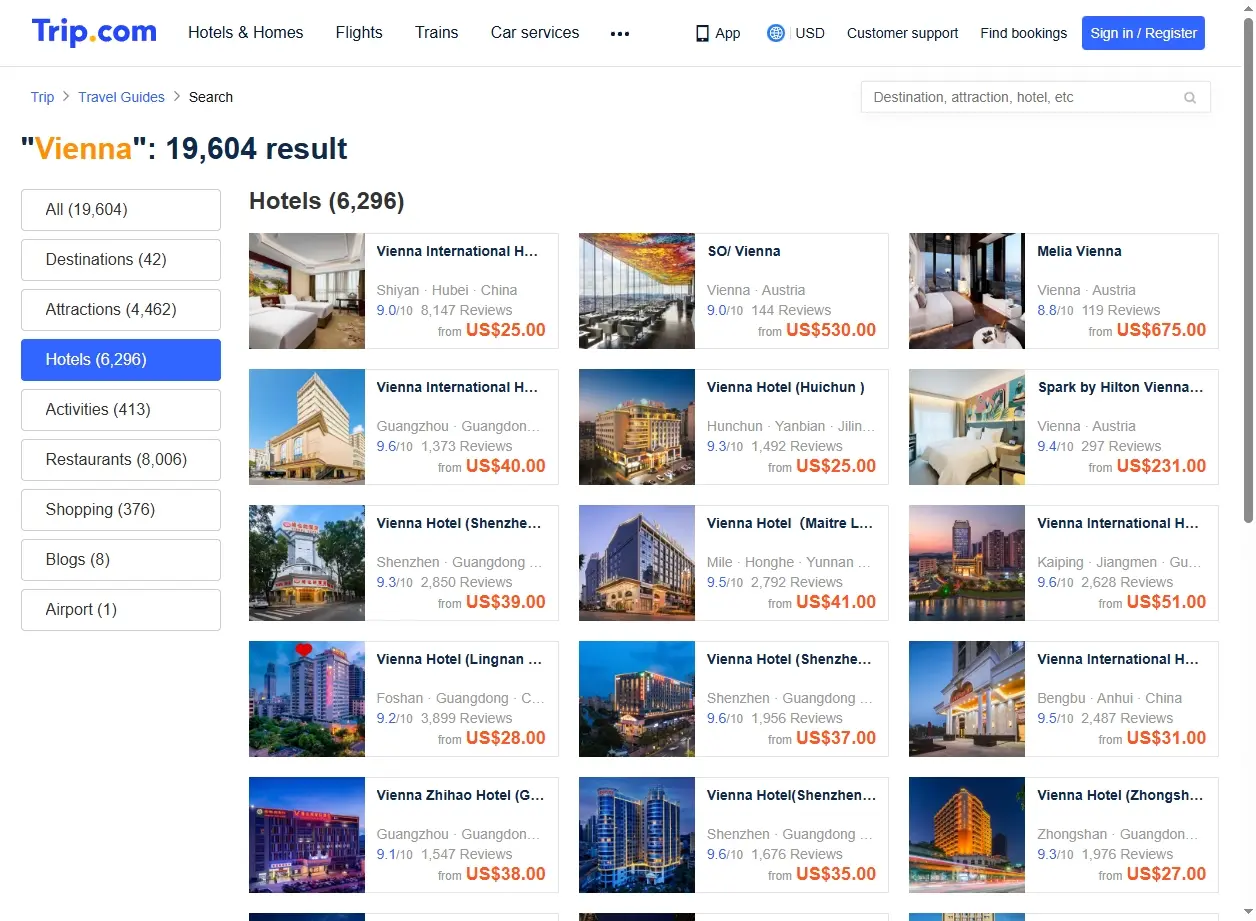Click 3,899 Reviews text
The height and width of the screenshot is (921, 1256).
click(x=467, y=718)
